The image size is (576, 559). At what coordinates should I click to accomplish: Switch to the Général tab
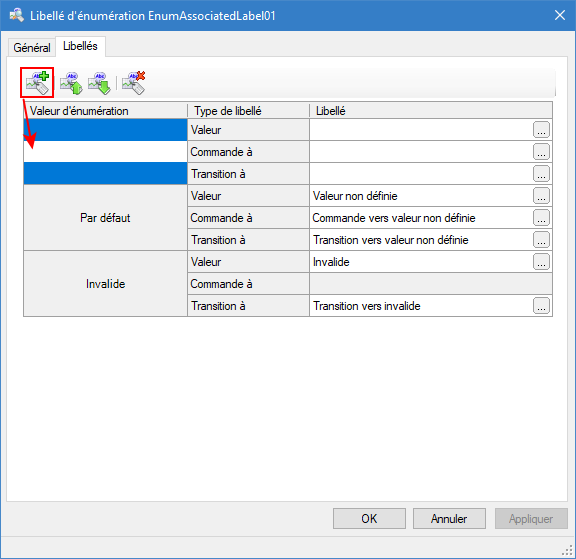[32, 48]
